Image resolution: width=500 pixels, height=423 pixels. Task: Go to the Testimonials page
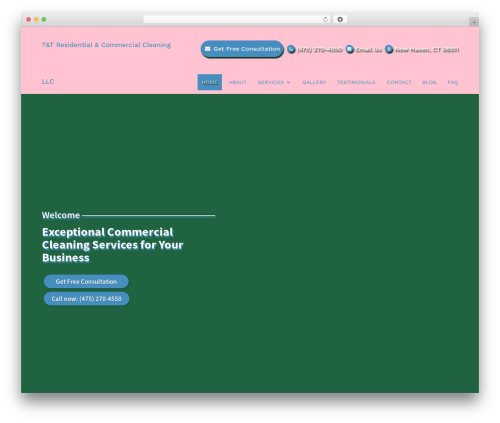click(x=356, y=82)
